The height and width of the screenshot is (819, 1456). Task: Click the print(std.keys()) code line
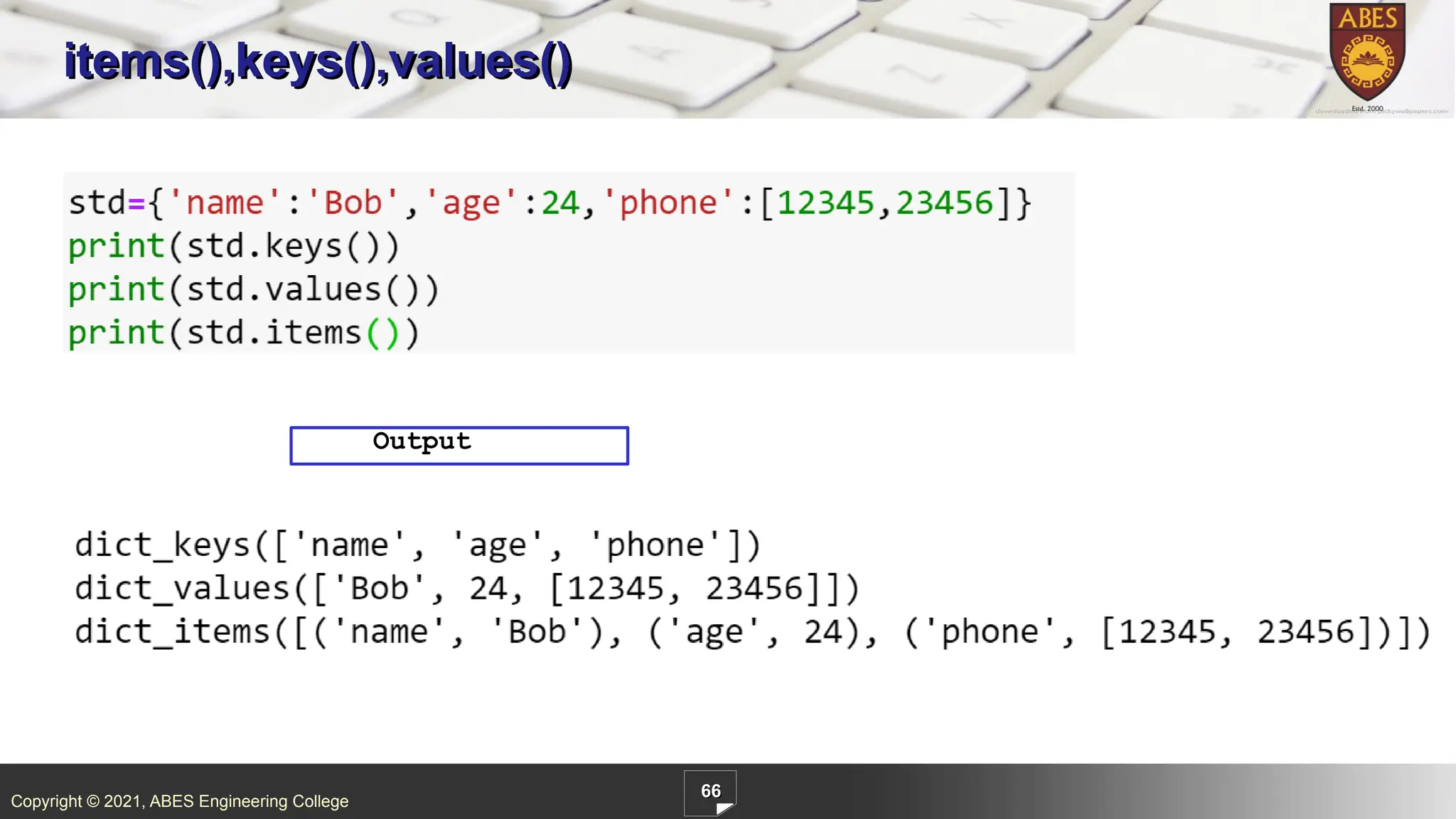(x=234, y=247)
